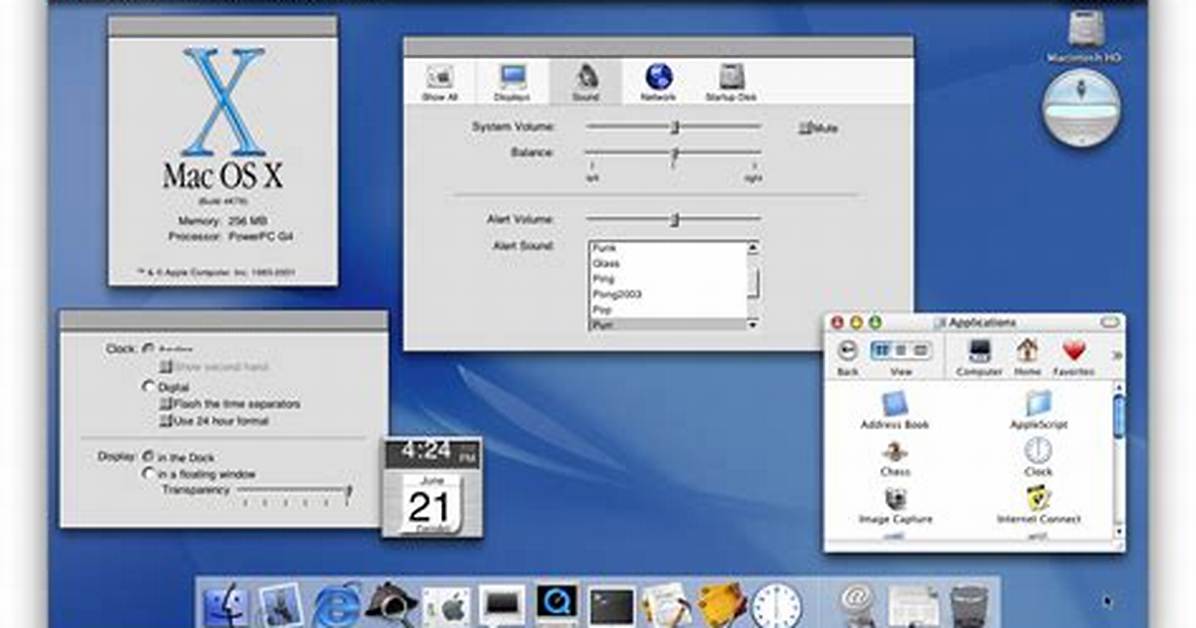Viewport: 1196px width, 628px height.
Task: Tick the Mute checkbox
Action: (804, 128)
